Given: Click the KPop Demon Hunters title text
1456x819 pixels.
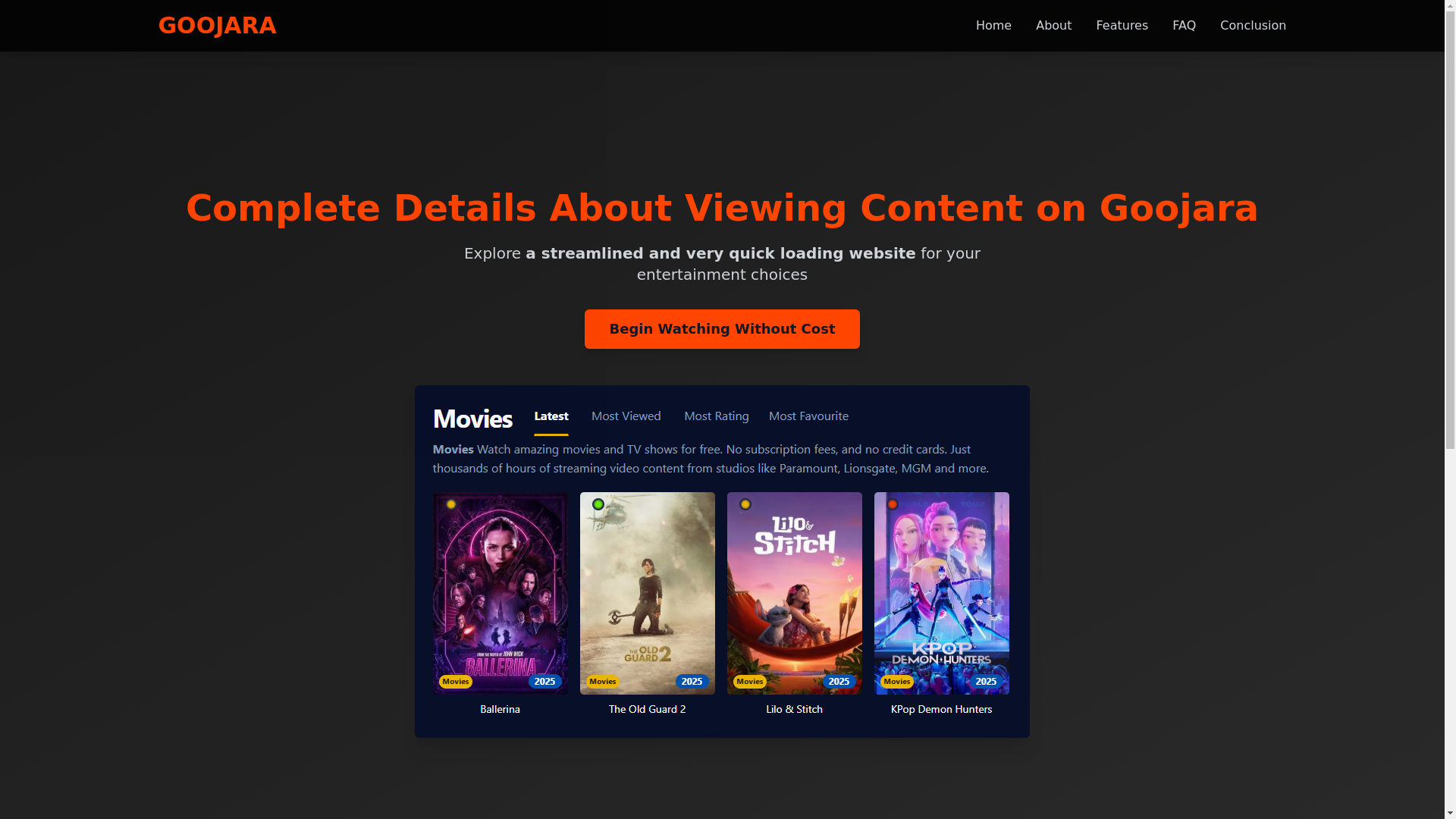Looking at the screenshot, I should [x=942, y=710].
